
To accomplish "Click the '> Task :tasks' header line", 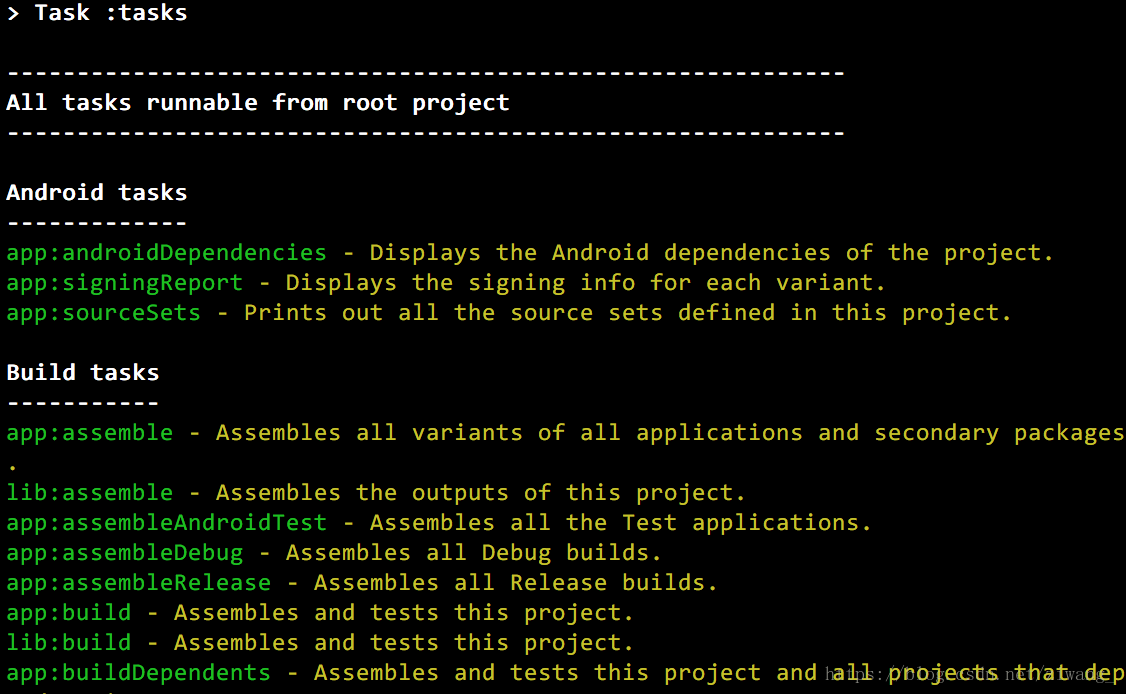I will [x=97, y=13].
